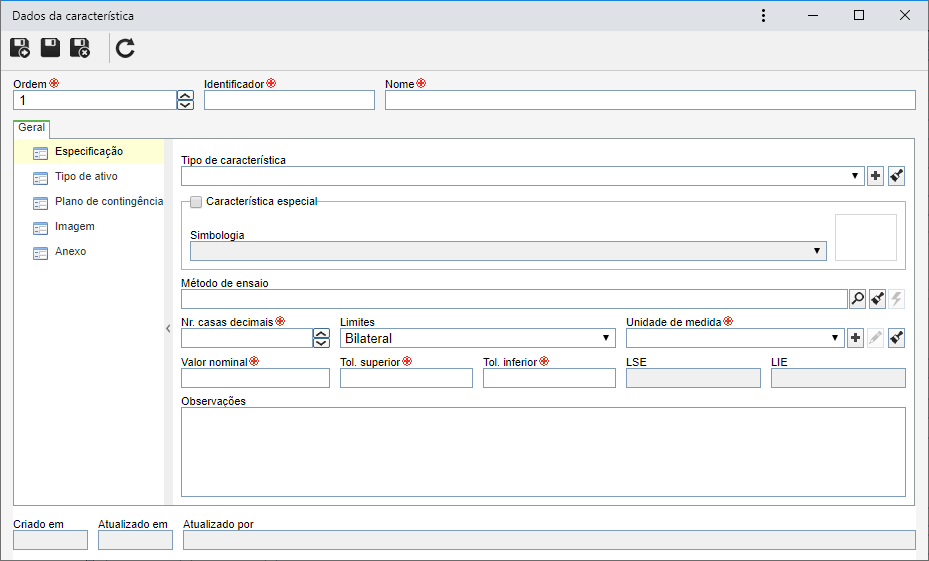Viewport: 929px width, 561px height.
Task: Click the Criado em field
Action: (x=50, y=540)
